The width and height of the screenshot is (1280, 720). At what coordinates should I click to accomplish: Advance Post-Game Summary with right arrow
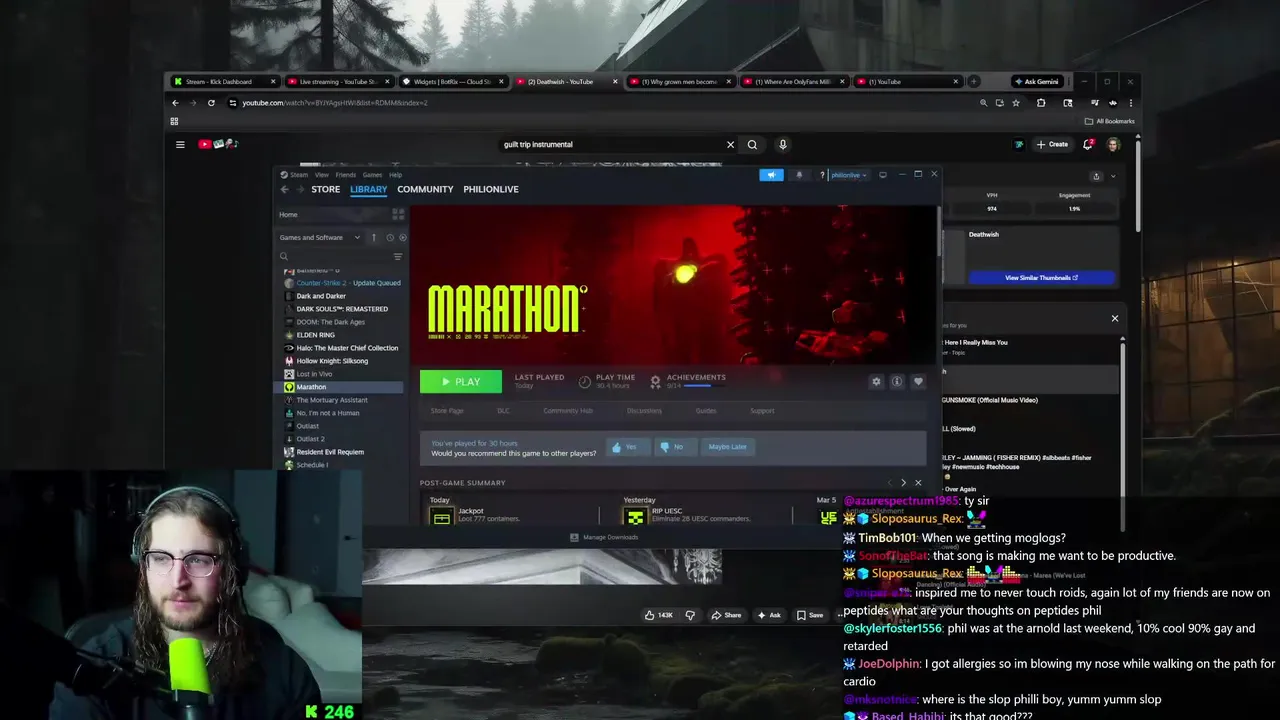coord(903,483)
